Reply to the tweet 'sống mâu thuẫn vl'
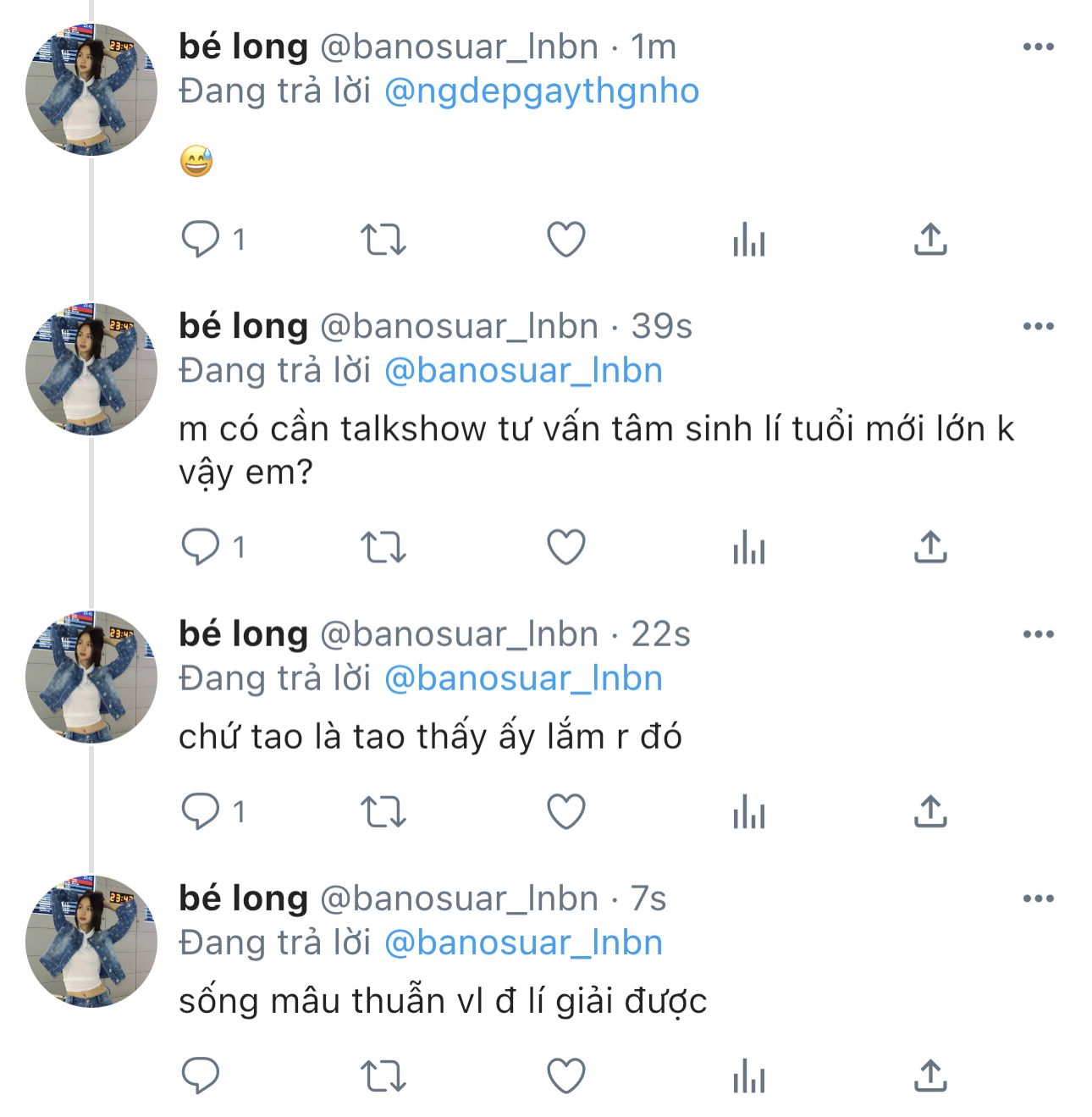This screenshot has width=1092, height=1117. (201, 1076)
